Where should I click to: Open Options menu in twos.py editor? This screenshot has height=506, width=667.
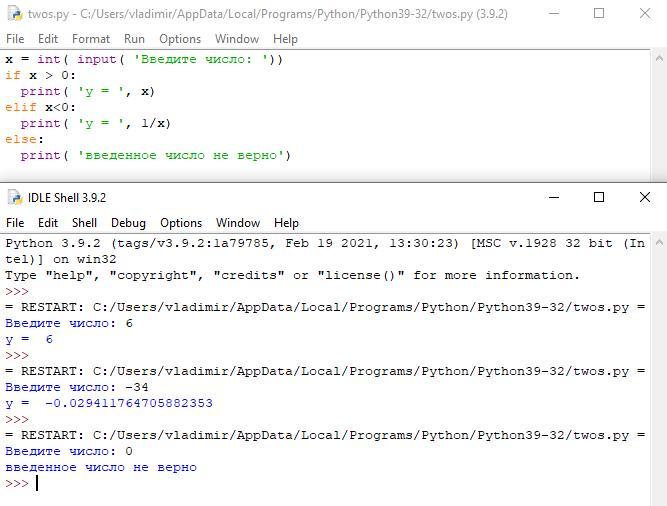[180, 39]
